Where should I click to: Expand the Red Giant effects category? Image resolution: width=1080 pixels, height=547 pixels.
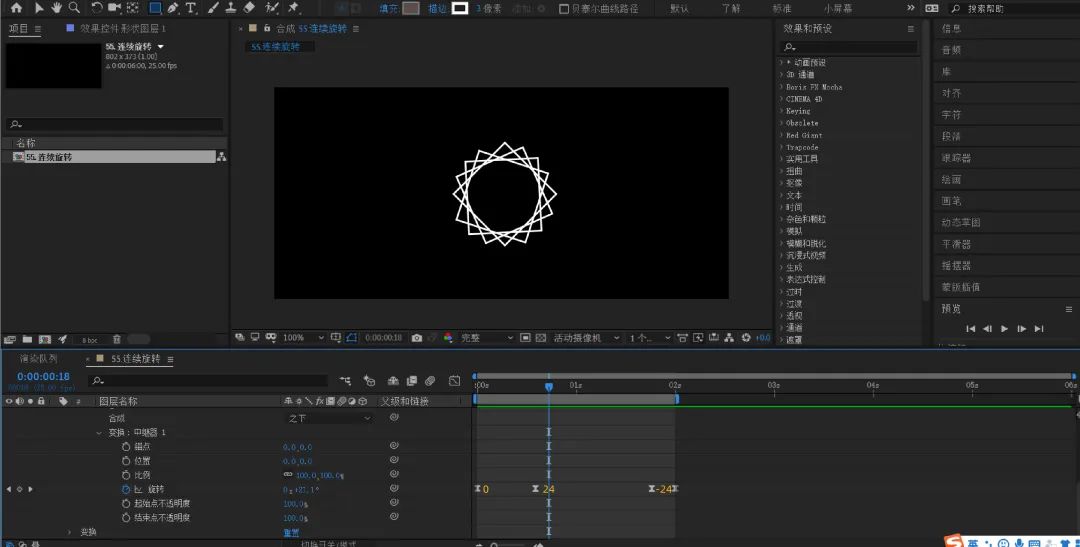782,135
